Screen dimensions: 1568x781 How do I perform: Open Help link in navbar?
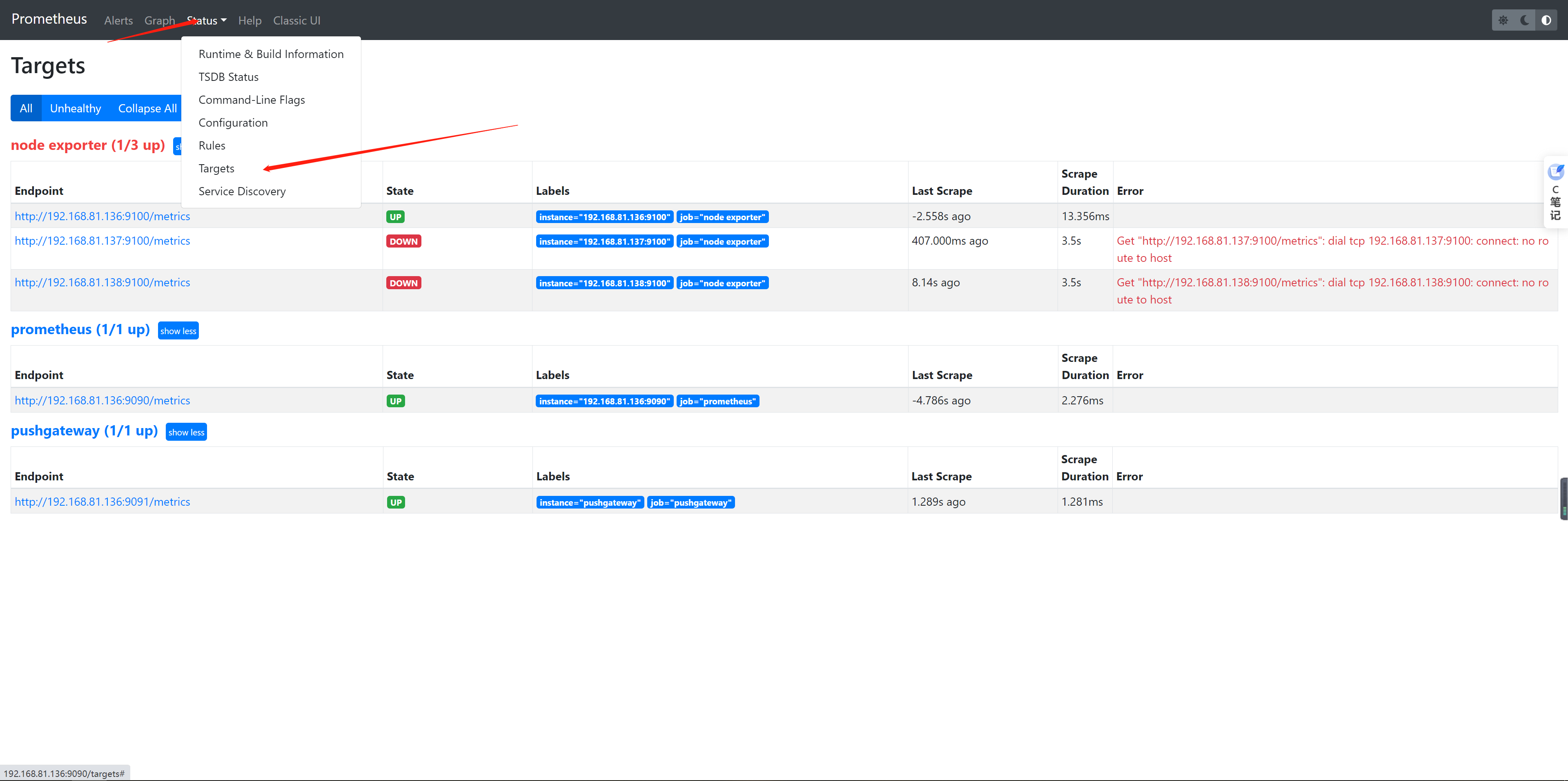click(249, 21)
